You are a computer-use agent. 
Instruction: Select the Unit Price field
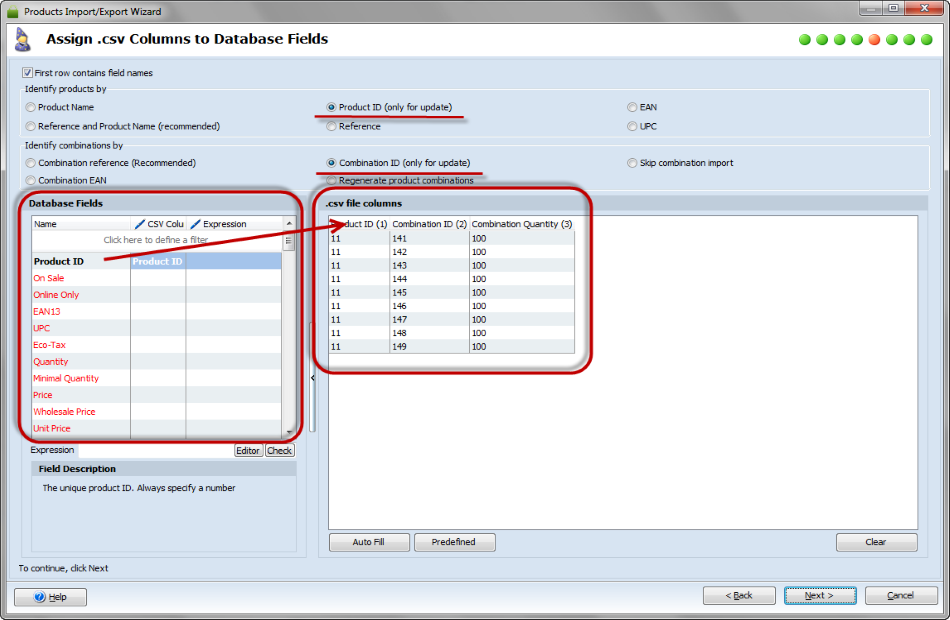(x=156, y=428)
